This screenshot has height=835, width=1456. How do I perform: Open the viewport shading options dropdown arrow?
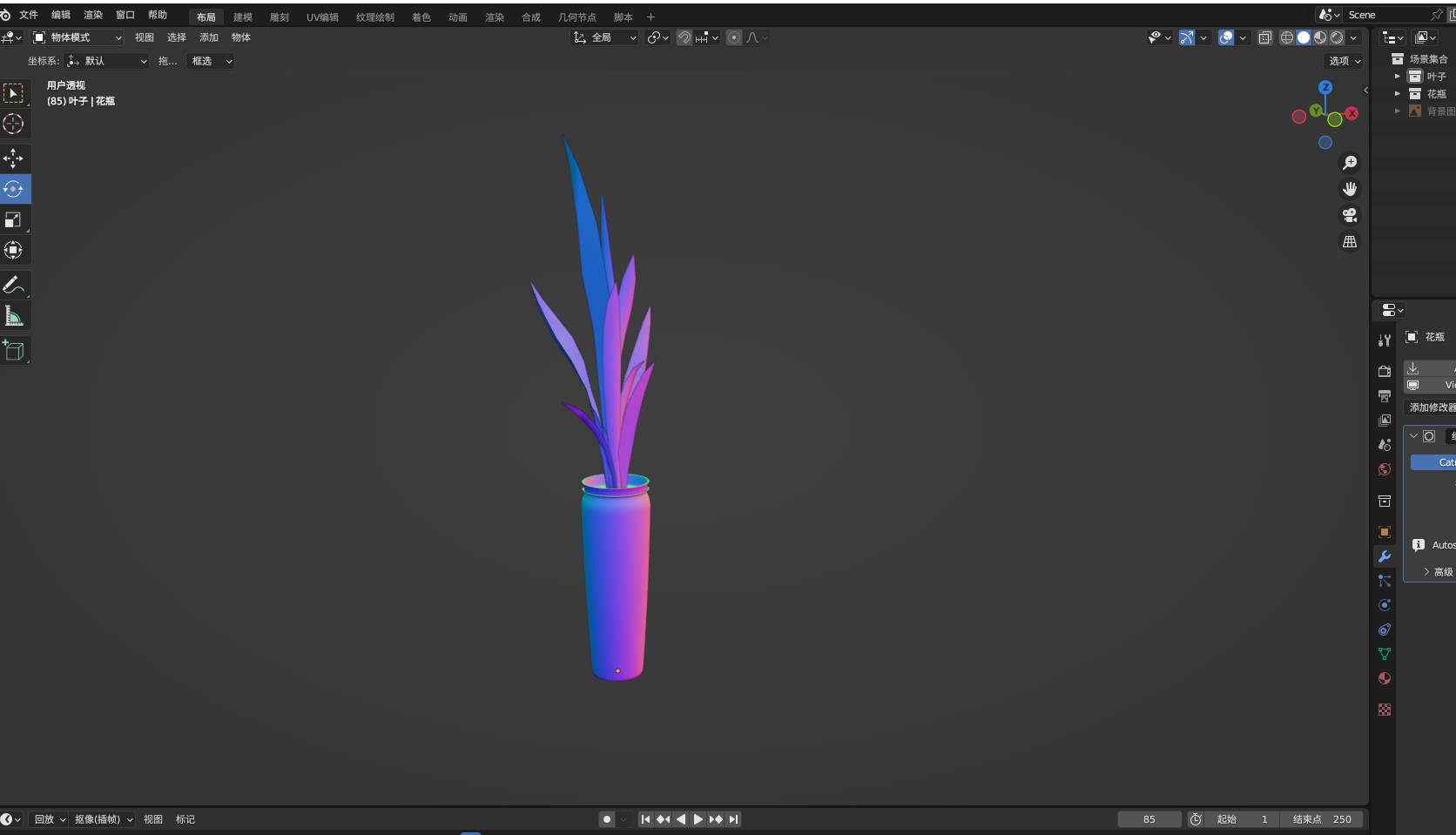coord(1353,37)
